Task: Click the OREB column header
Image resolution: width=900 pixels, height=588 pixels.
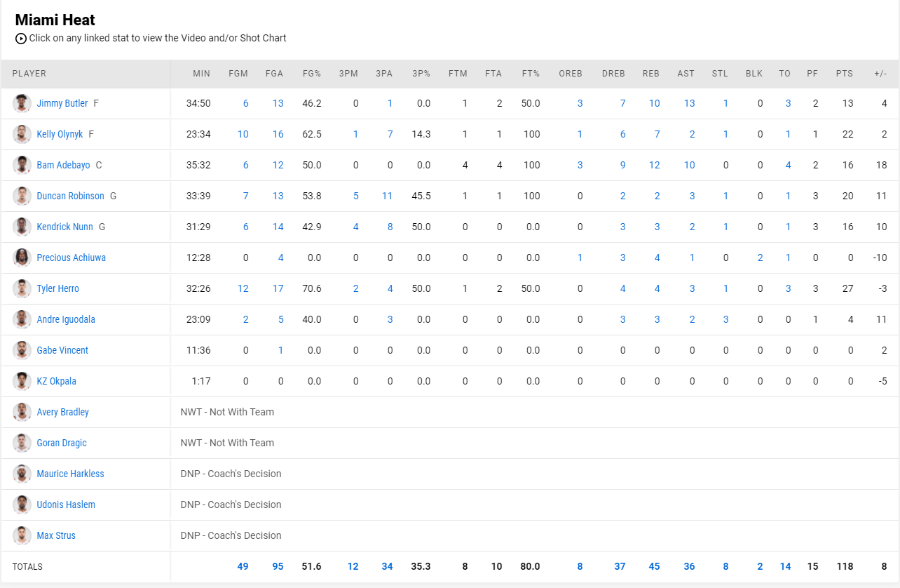Action: tap(571, 74)
